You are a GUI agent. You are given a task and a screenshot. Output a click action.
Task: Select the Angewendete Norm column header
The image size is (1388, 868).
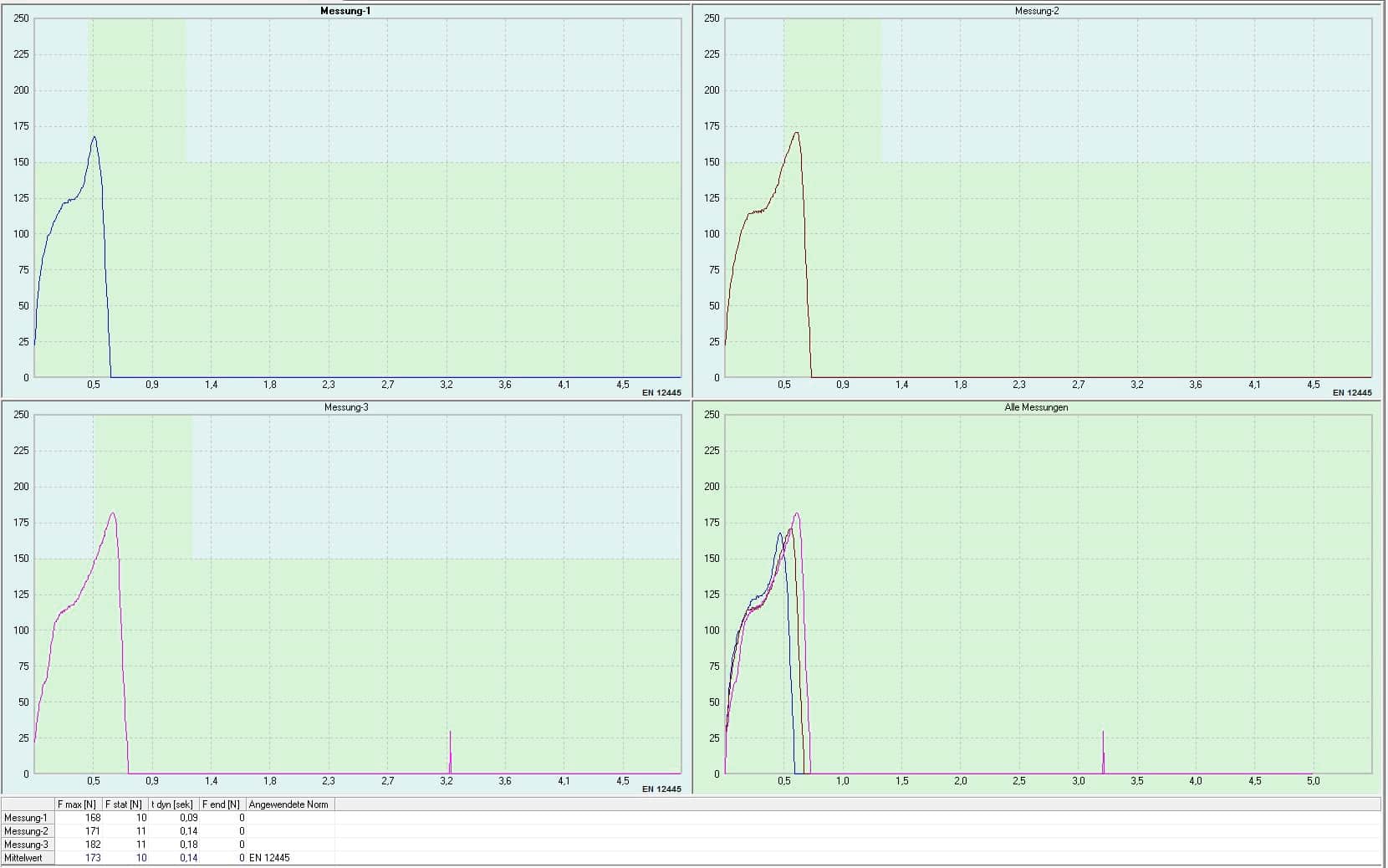click(x=288, y=804)
